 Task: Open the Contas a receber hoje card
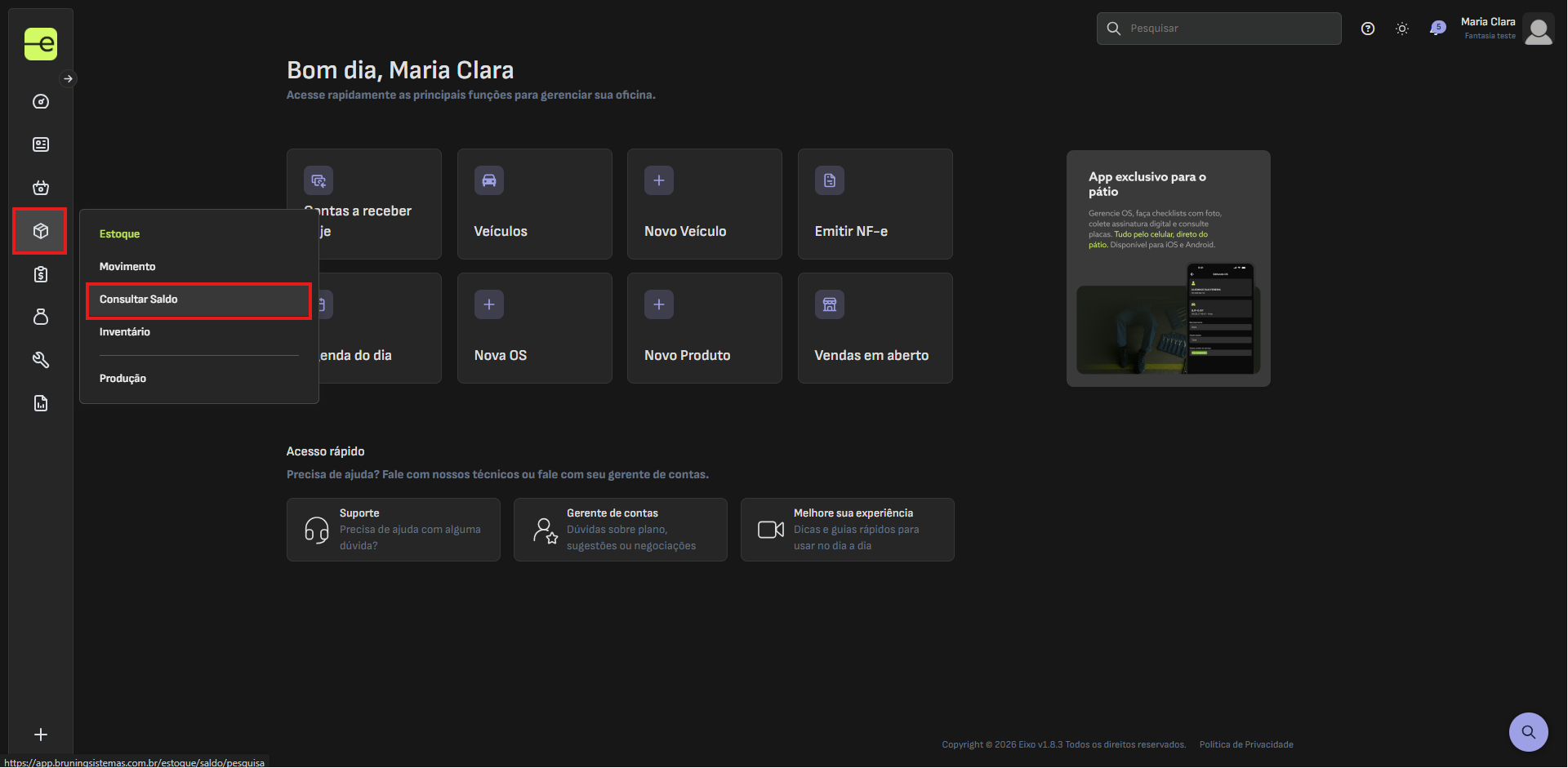(x=364, y=204)
